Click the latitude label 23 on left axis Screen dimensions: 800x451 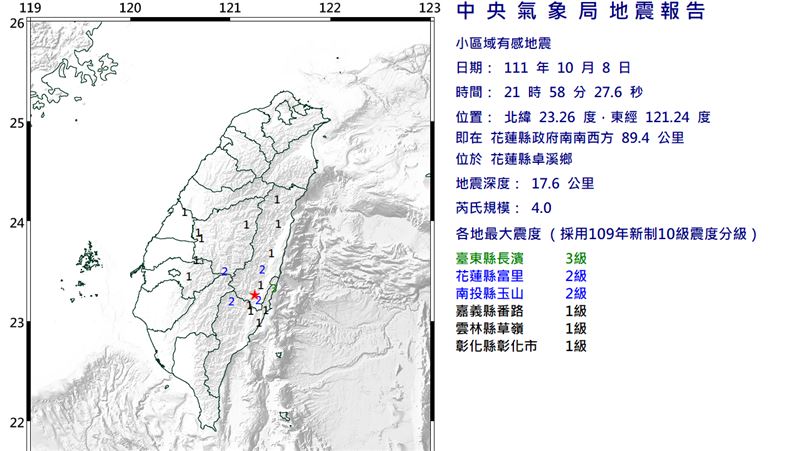[17, 322]
